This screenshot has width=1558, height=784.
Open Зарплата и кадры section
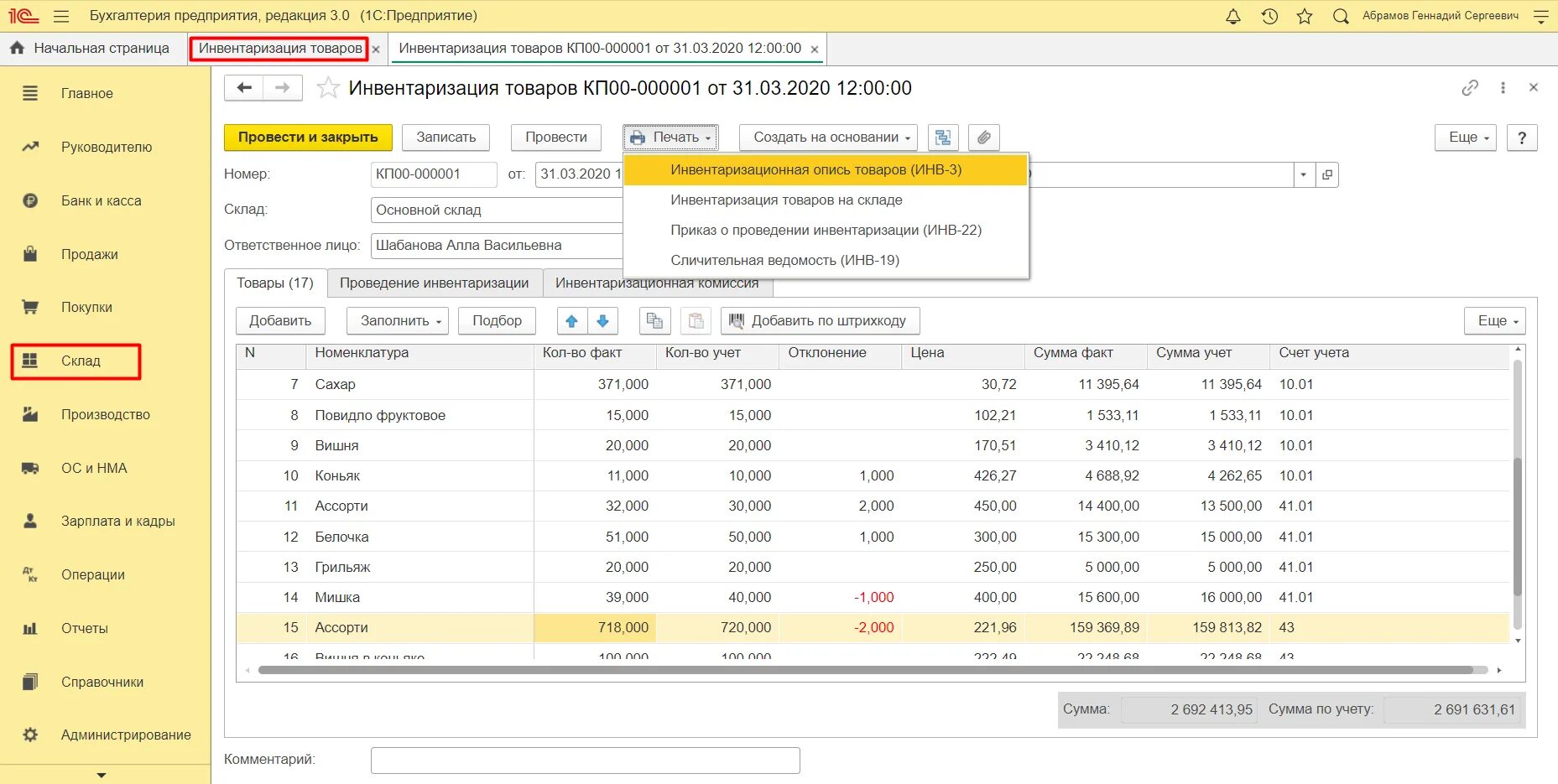click(x=103, y=522)
